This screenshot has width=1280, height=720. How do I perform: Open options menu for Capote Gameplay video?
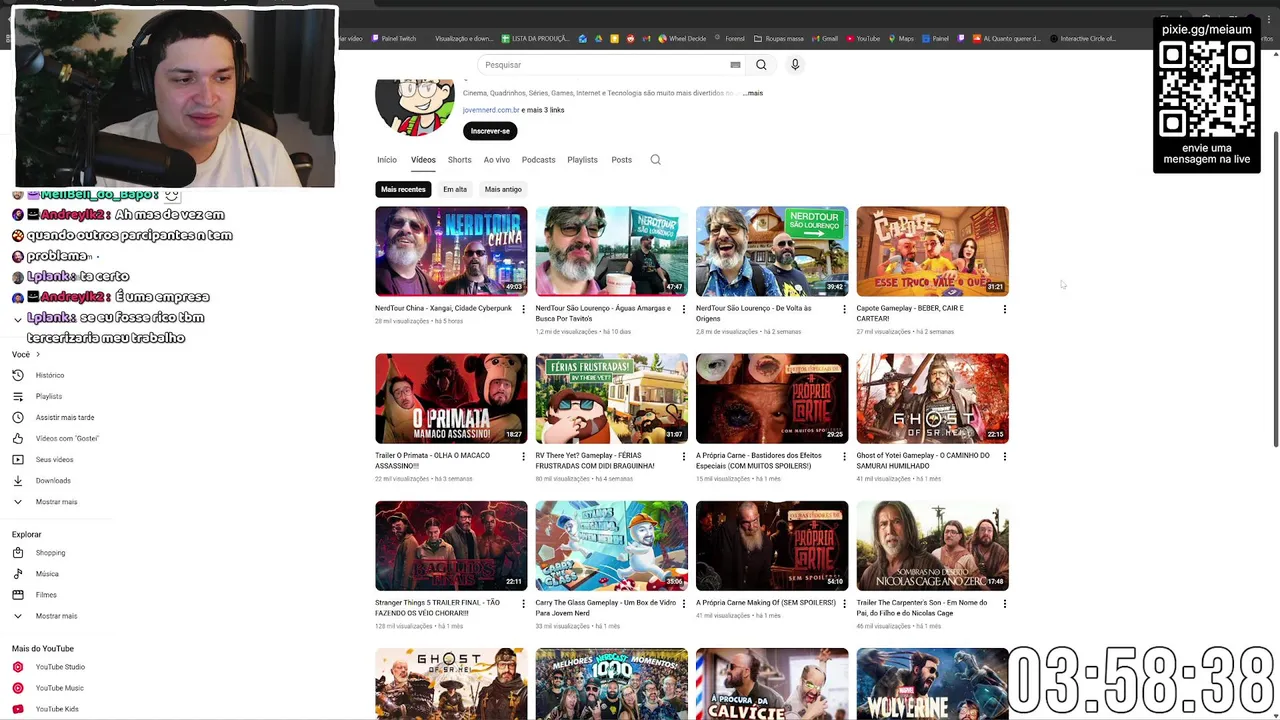tap(1005, 309)
